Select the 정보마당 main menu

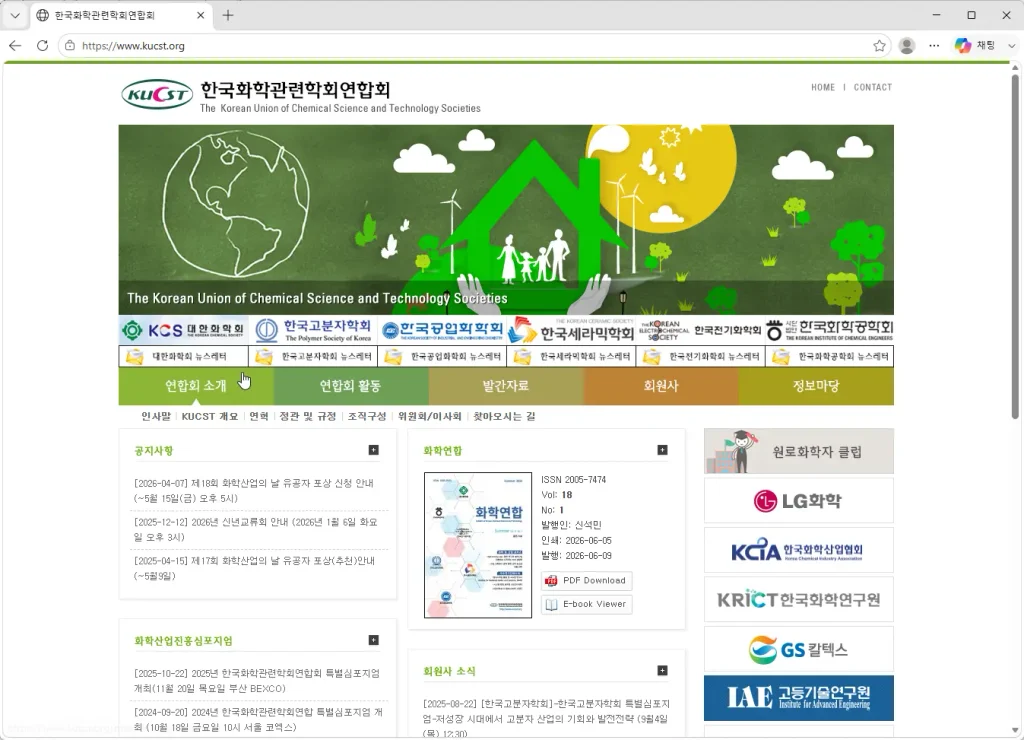pyautogui.click(x=816, y=386)
